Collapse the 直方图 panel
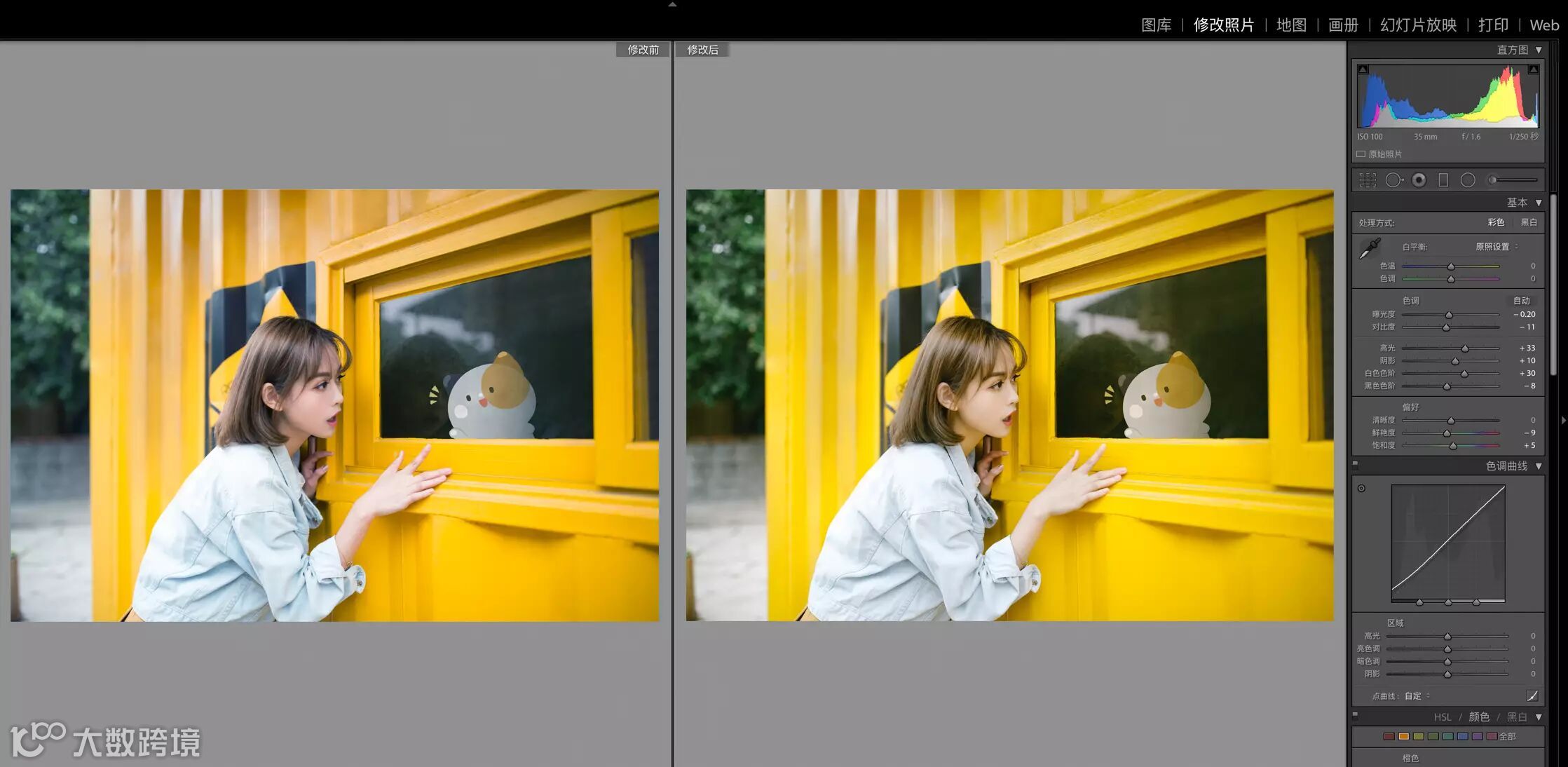 coord(1539,50)
